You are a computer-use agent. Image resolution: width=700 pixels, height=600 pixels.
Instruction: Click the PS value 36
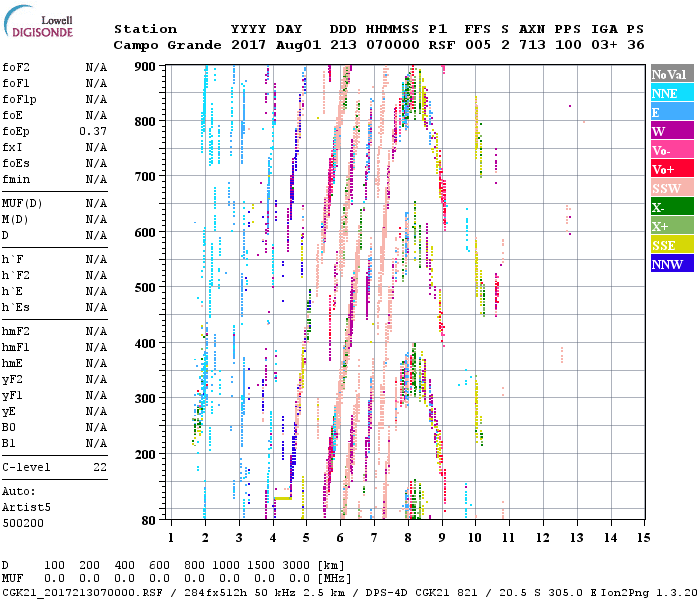click(636, 45)
